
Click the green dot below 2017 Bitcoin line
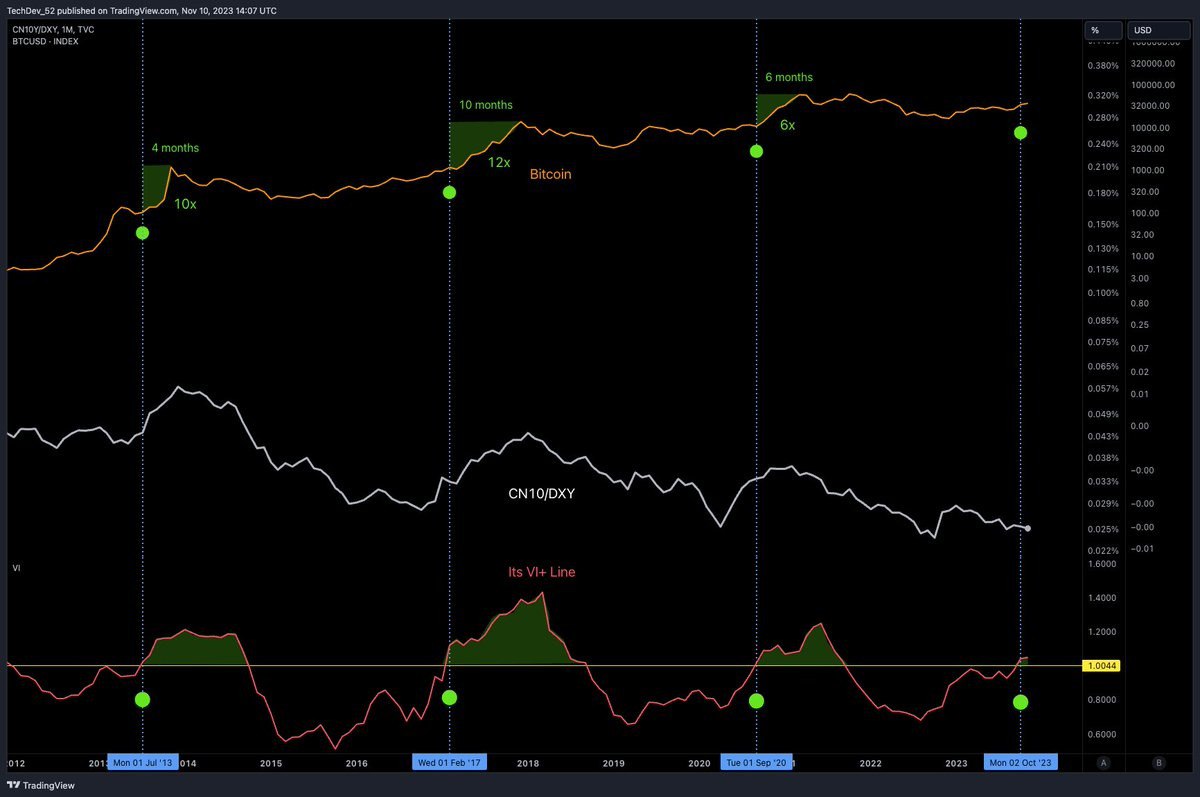[x=449, y=191]
